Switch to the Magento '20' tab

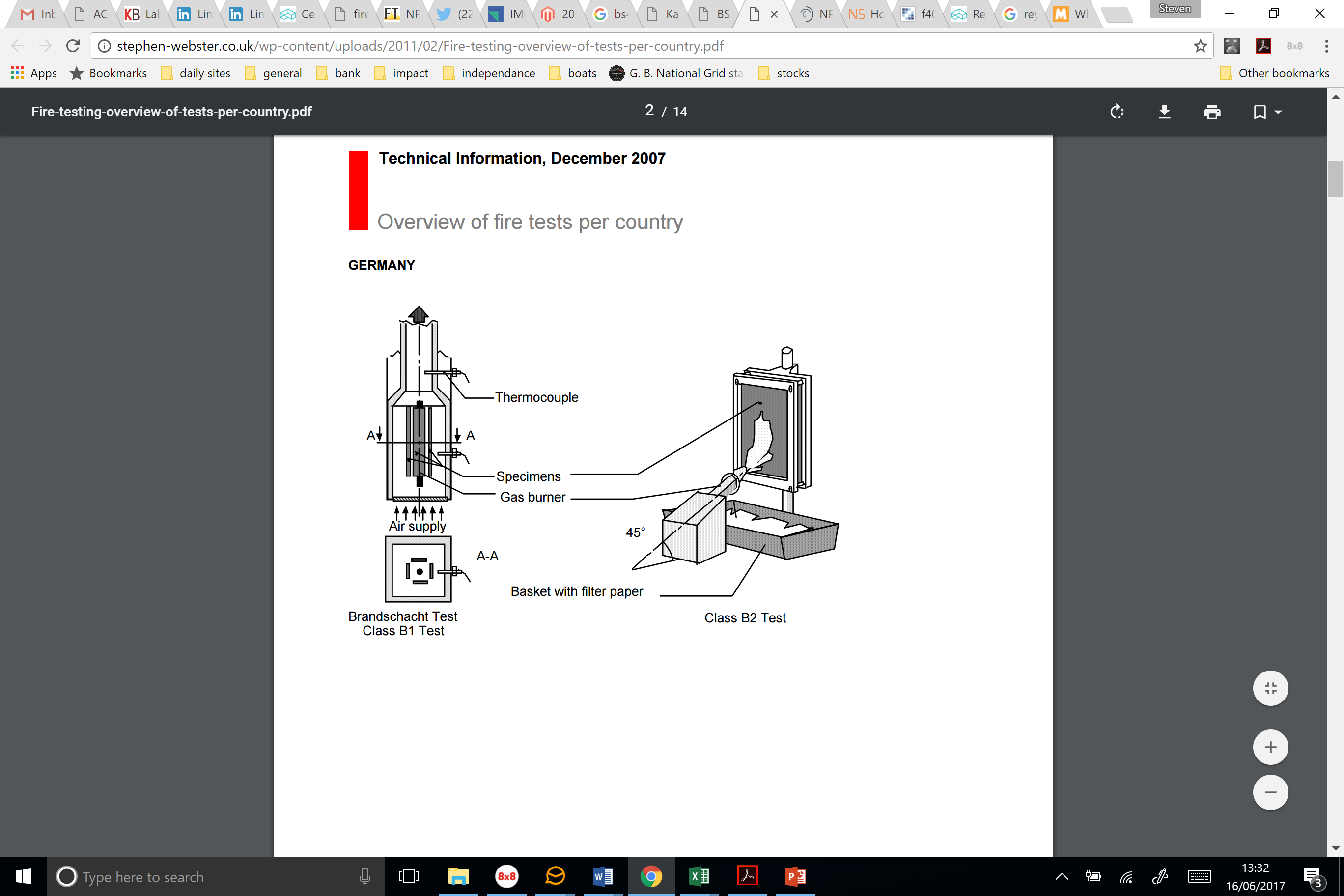pos(558,14)
